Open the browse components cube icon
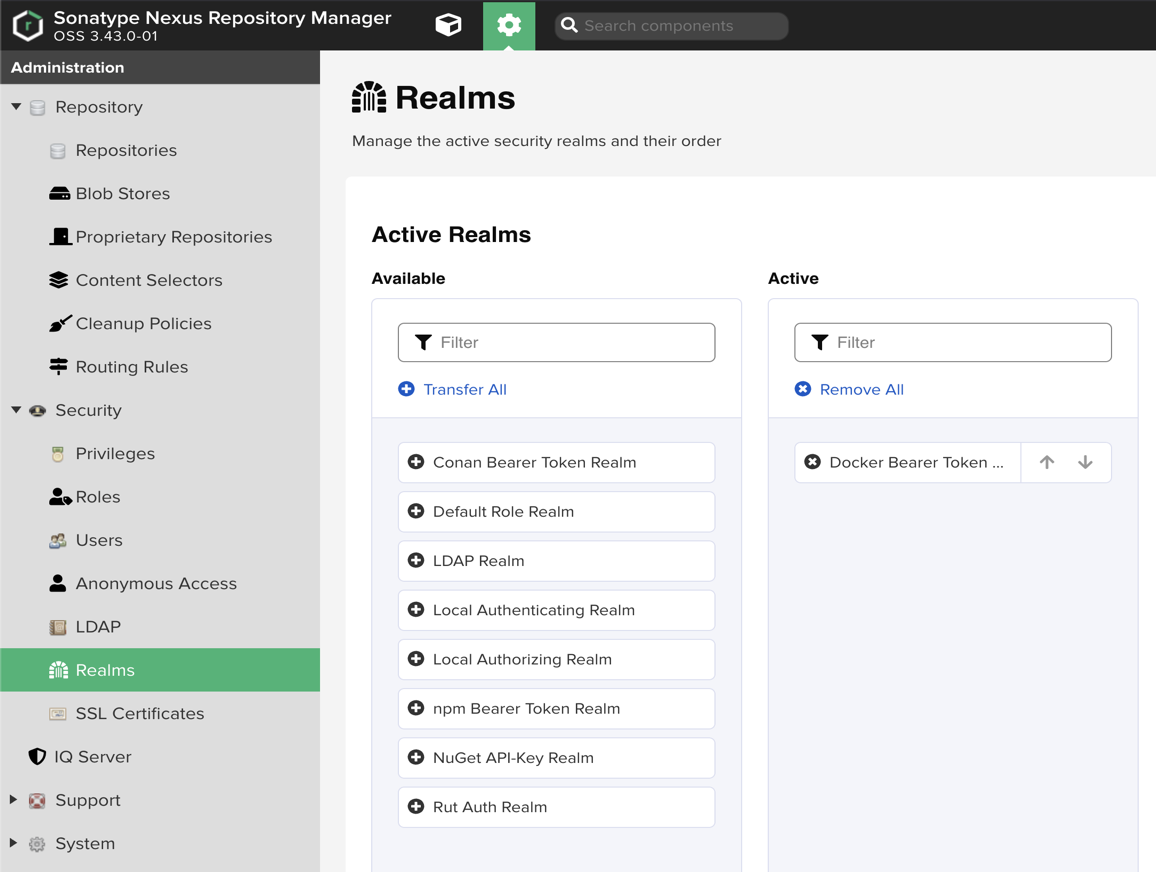Screen dimensions: 1156x872 coord(448,25)
